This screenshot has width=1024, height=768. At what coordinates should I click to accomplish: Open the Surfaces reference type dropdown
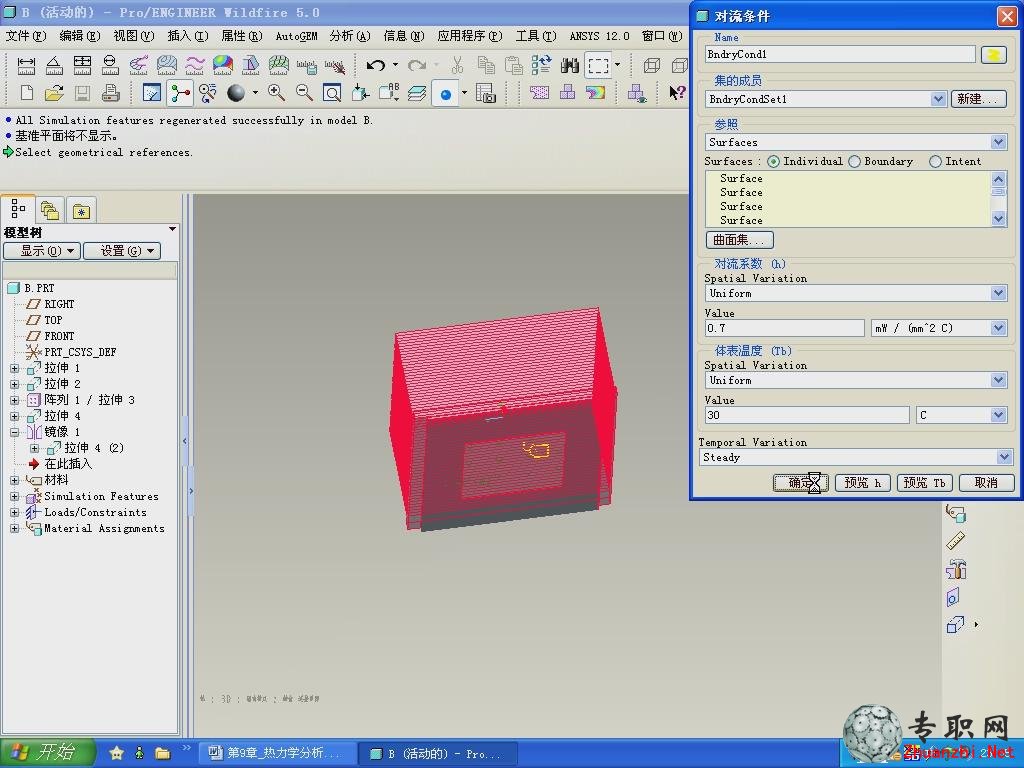coord(998,142)
